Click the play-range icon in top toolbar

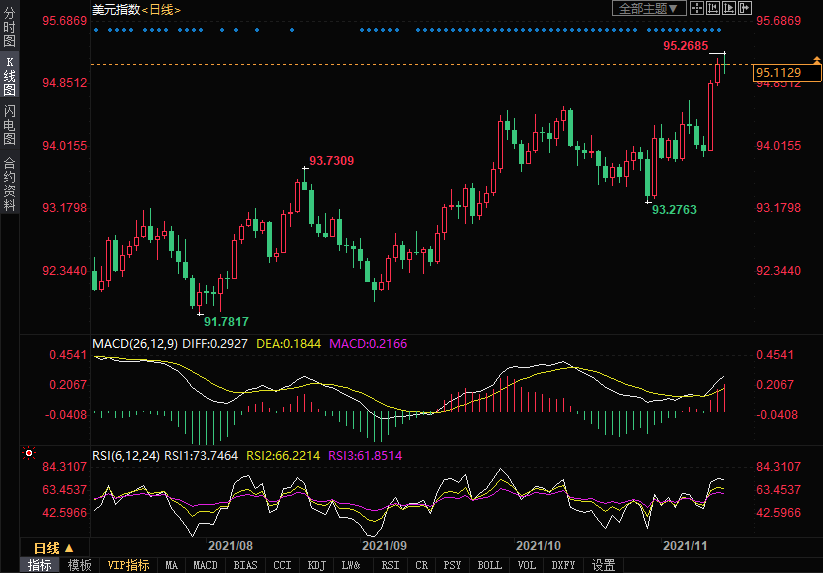click(x=728, y=8)
